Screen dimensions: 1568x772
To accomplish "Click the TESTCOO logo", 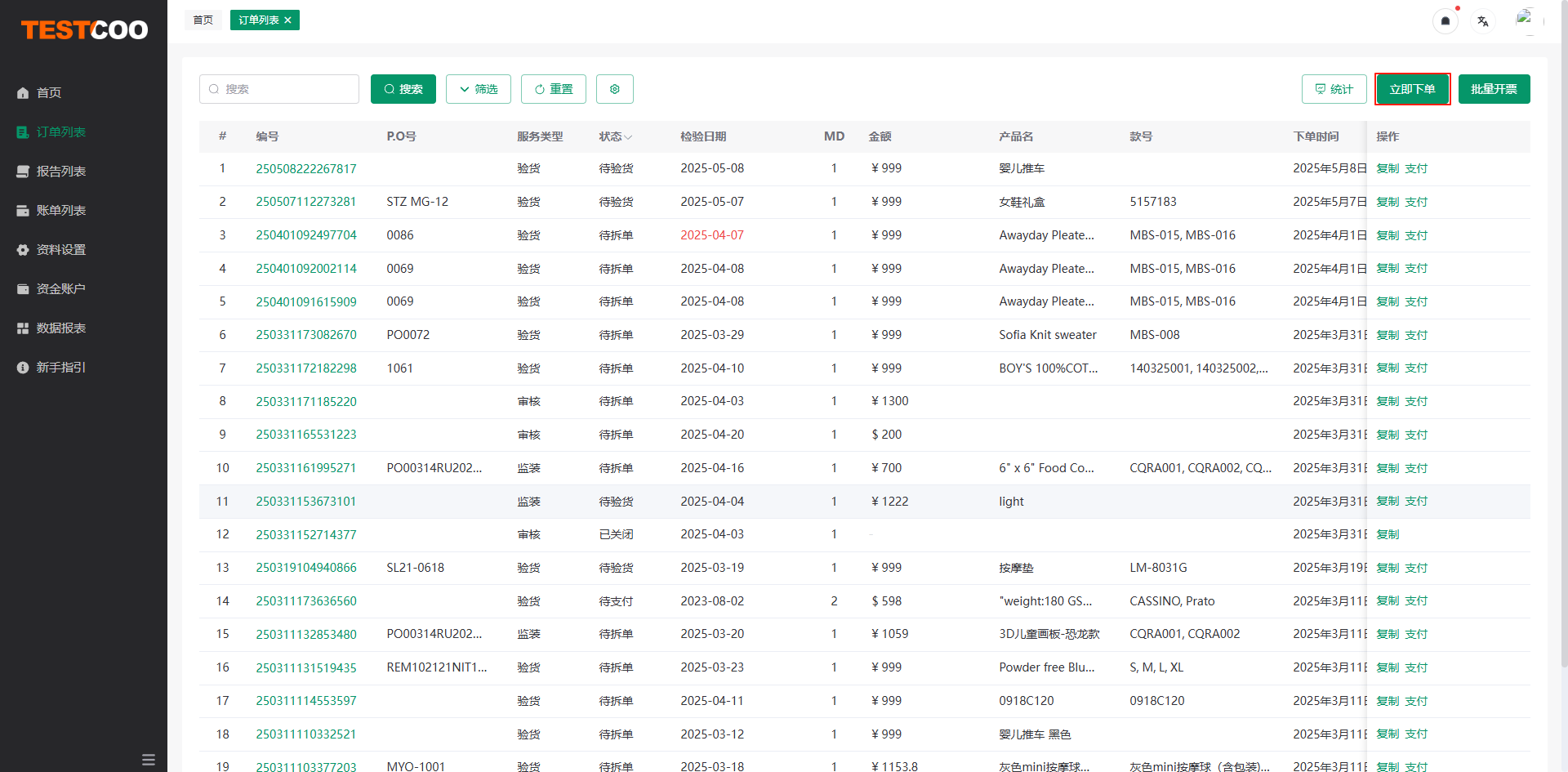I will [x=84, y=30].
